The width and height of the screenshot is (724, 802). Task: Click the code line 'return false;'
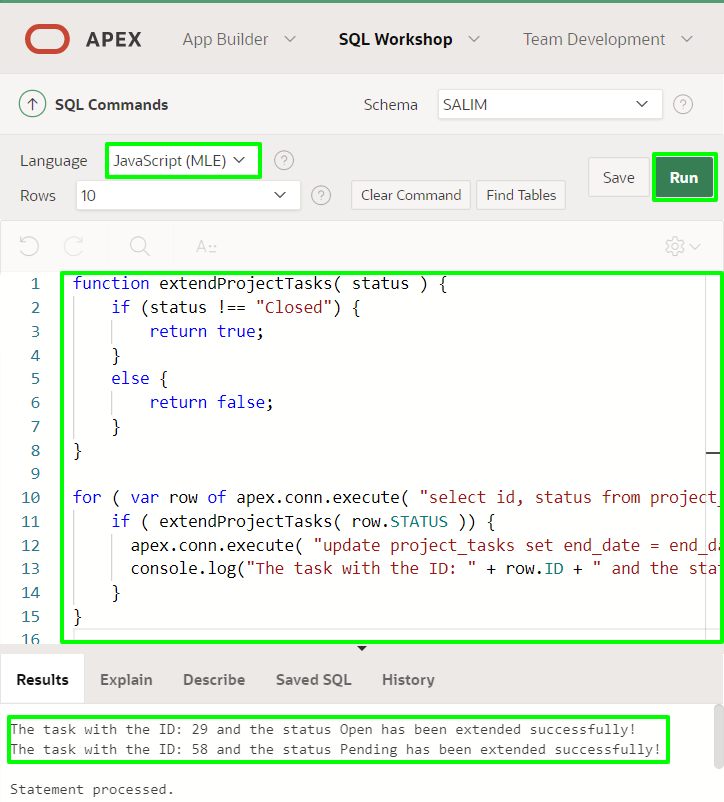(212, 402)
